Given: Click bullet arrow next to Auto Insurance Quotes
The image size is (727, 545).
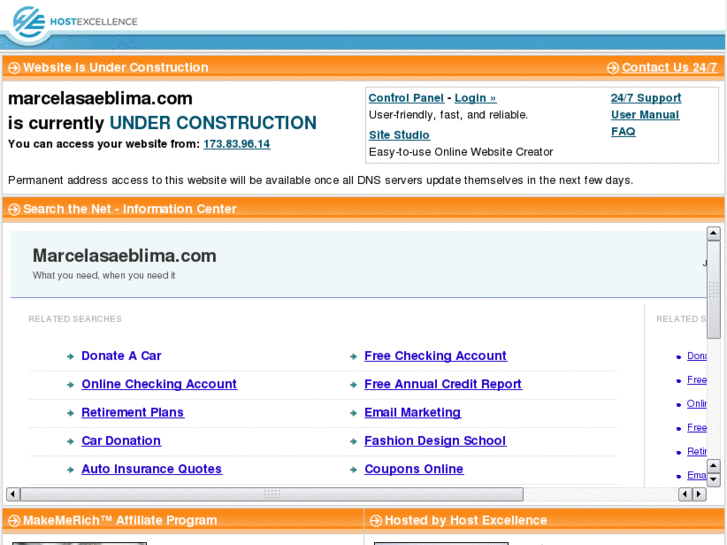Looking at the screenshot, I should pyautogui.click(x=70, y=470).
